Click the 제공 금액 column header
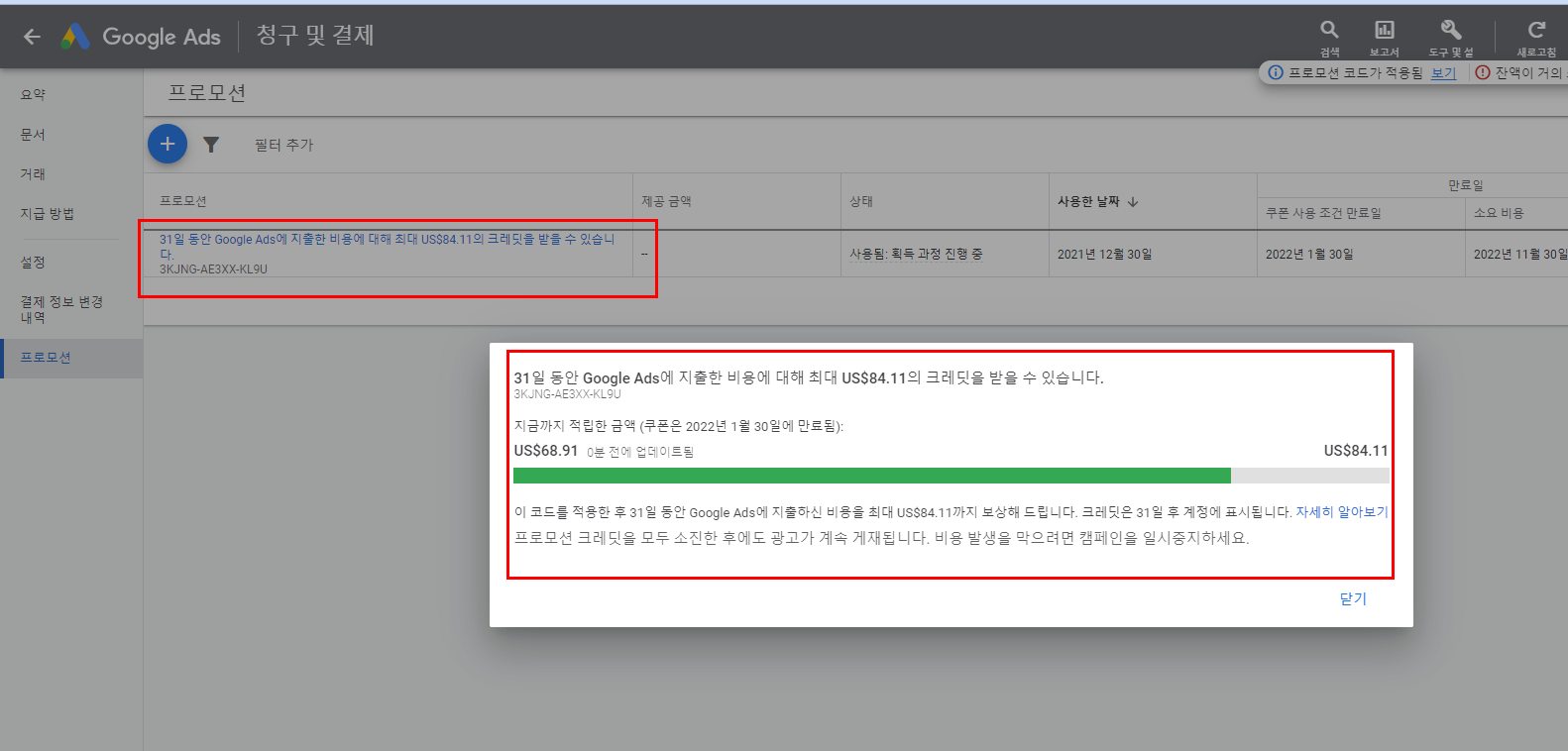The image size is (1568, 751). coord(666,201)
